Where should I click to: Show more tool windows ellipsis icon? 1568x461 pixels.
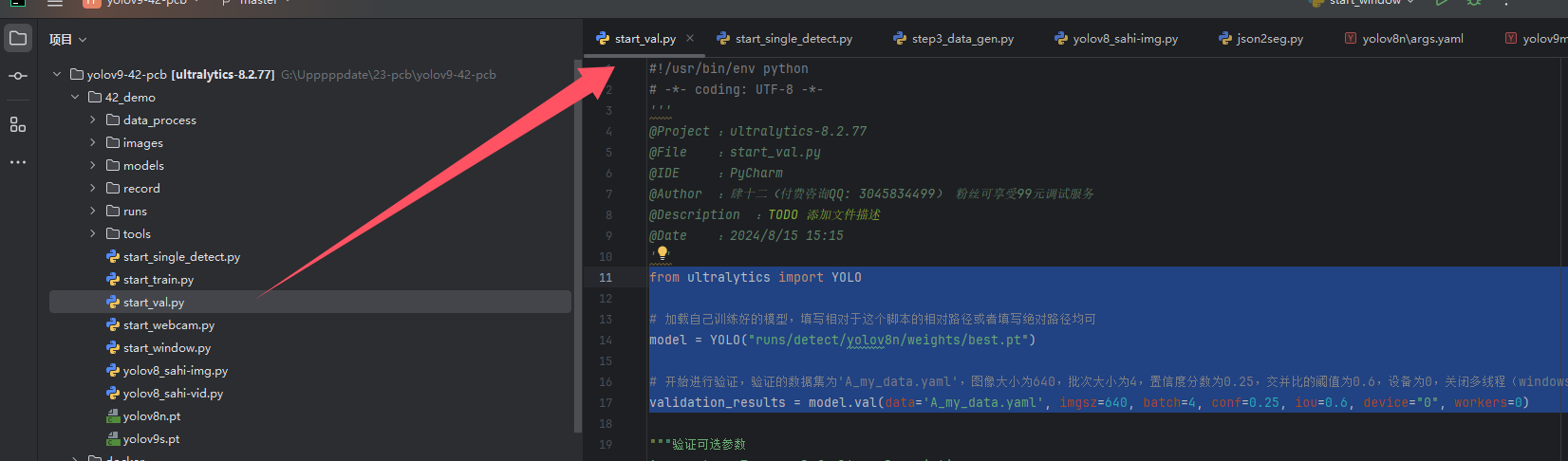18,162
